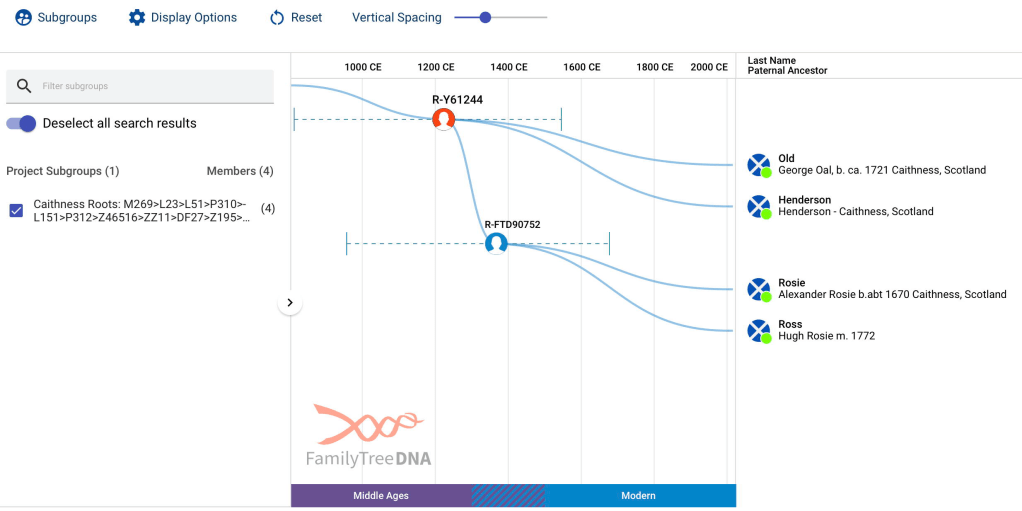Click the Middle Ages era bar
Screen dimensions: 1022x511
click(x=381, y=495)
